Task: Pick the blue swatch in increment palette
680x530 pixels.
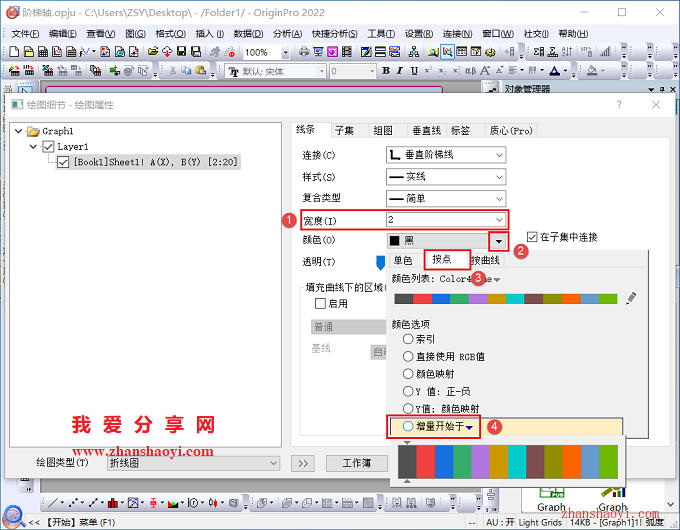Action: 444,461
